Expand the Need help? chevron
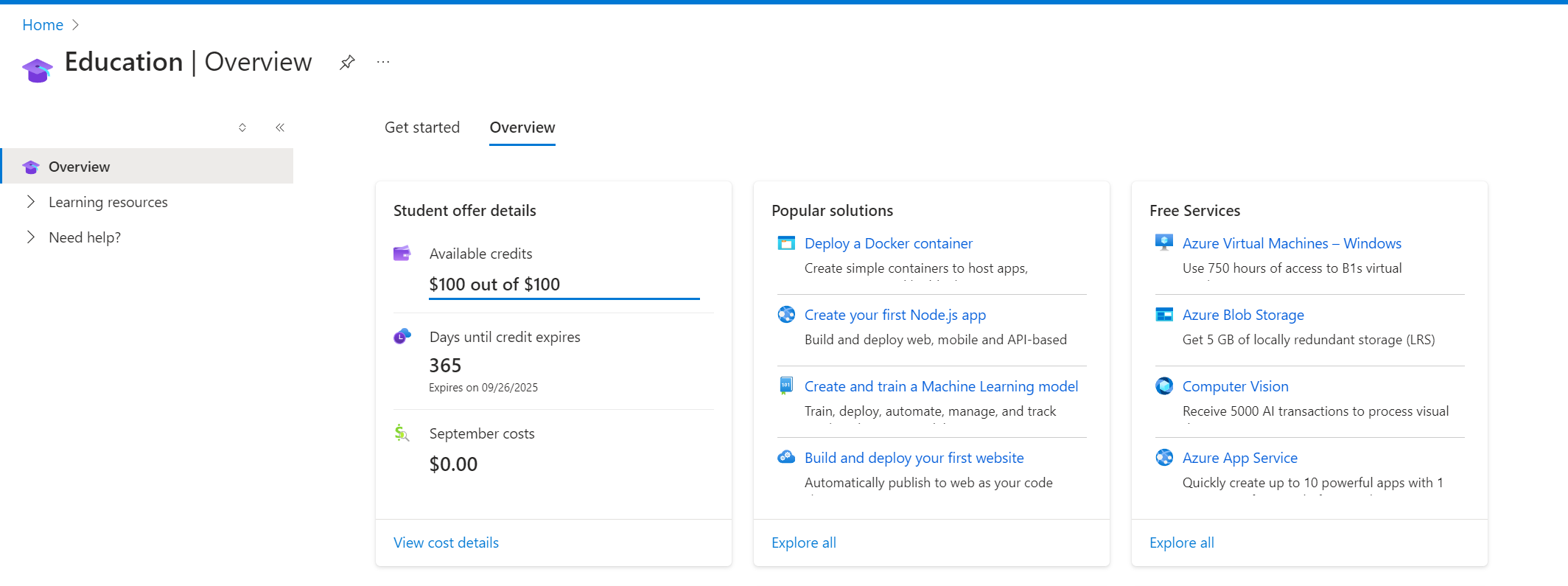This screenshot has width=1568, height=586. click(31, 237)
